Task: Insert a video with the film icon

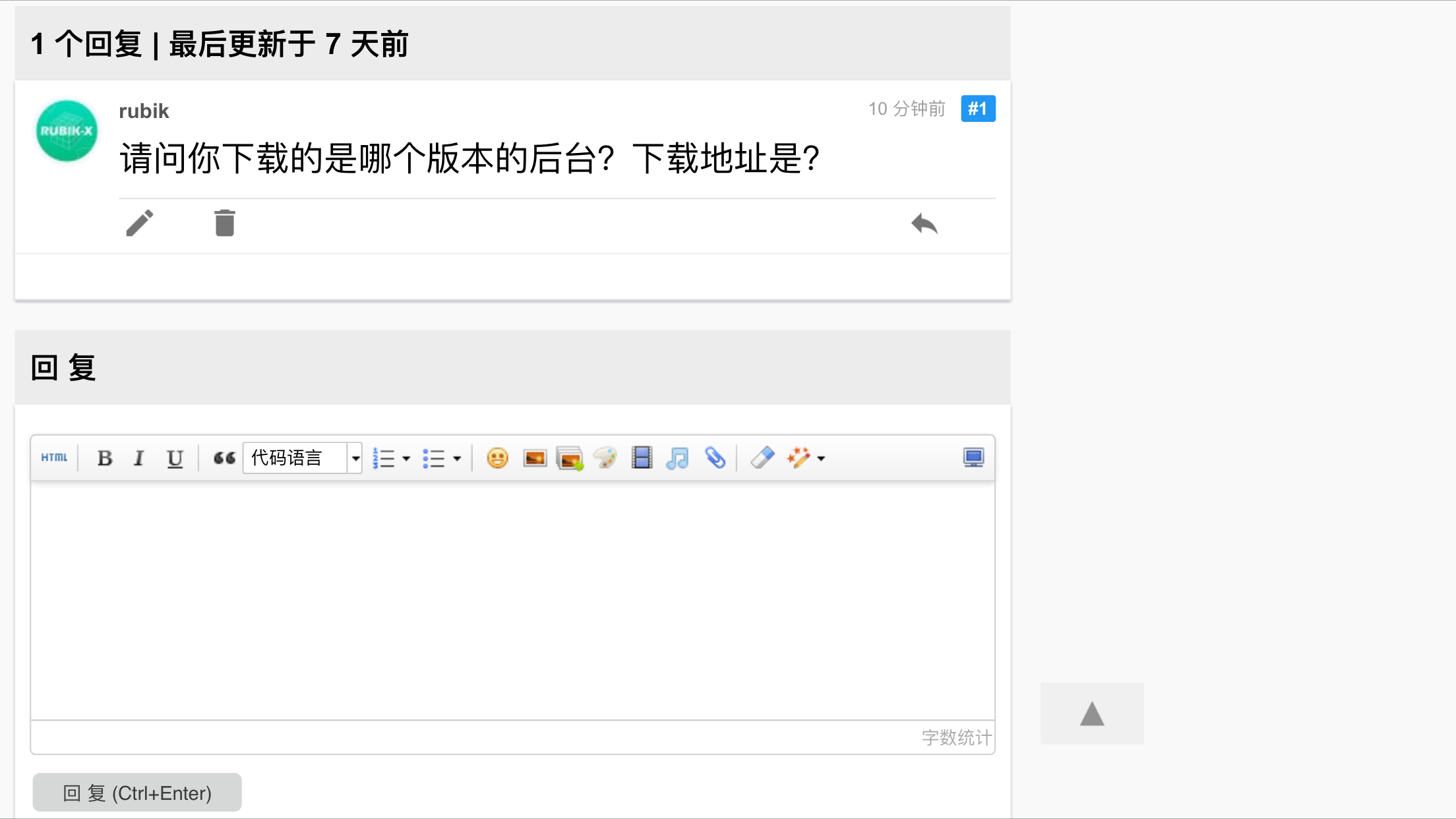Action: [642, 458]
